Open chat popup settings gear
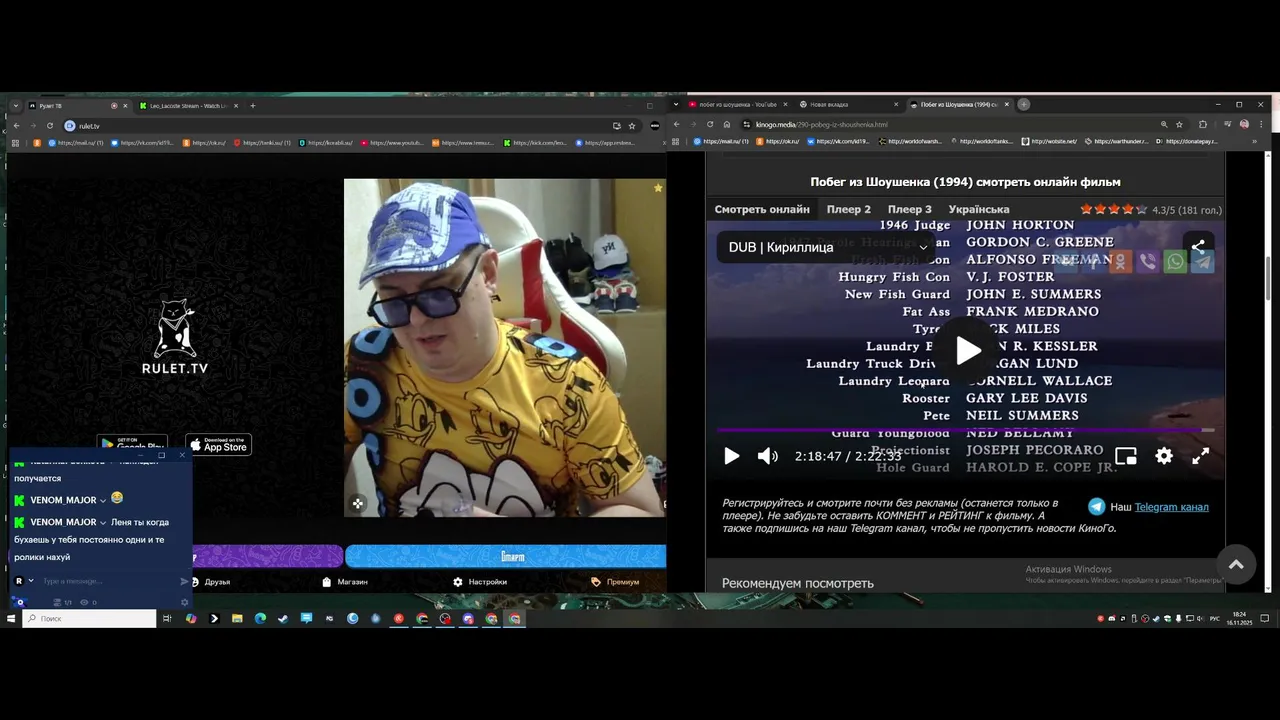Viewport: 1280px width, 720px height. [x=184, y=602]
